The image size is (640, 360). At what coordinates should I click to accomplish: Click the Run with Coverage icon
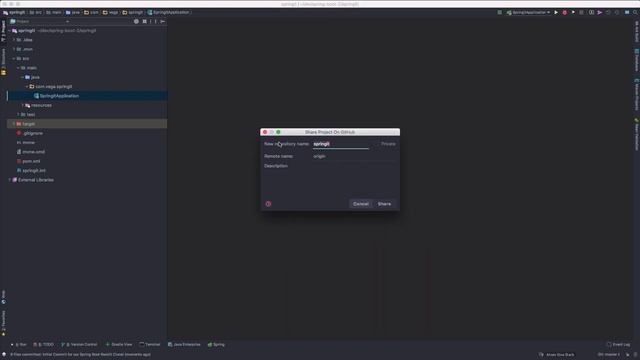click(573, 13)
